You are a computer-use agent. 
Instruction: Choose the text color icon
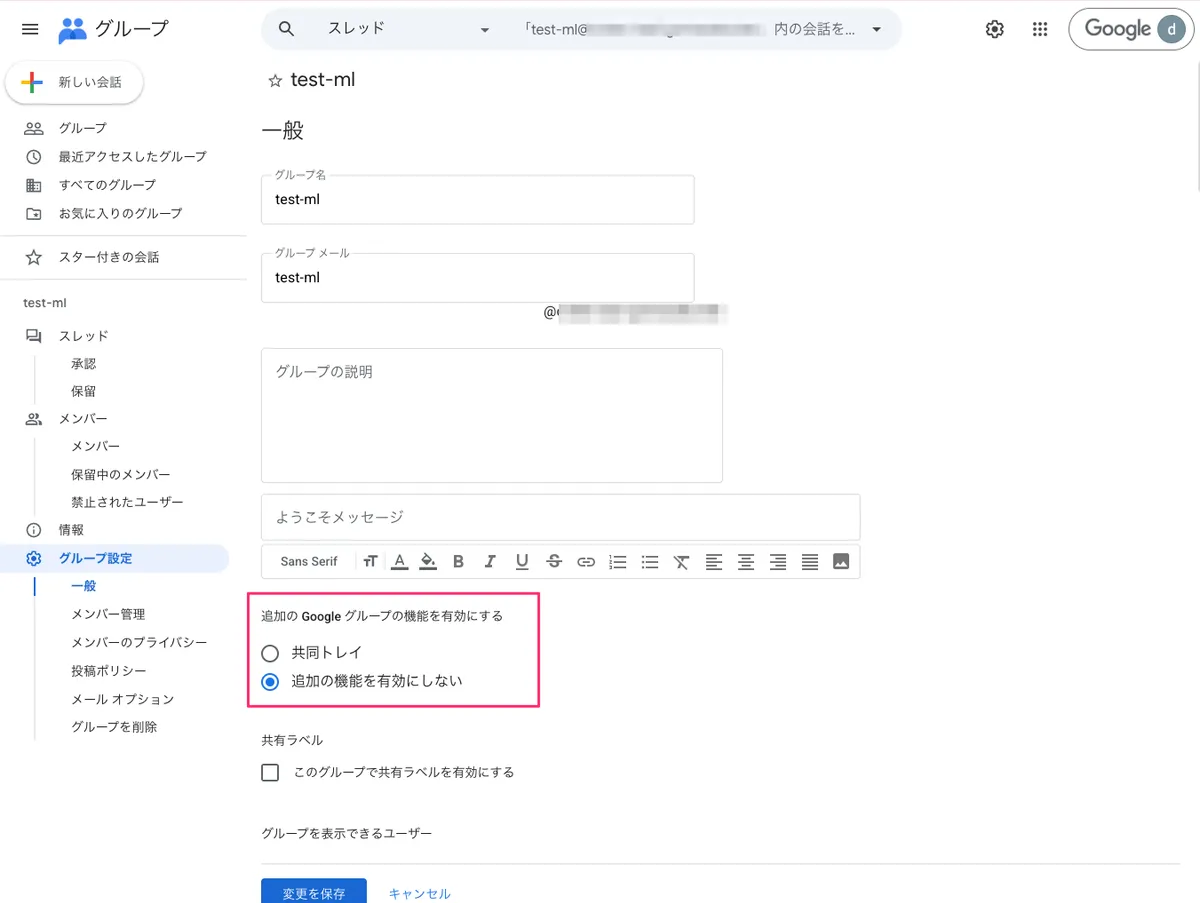[399, 562]
